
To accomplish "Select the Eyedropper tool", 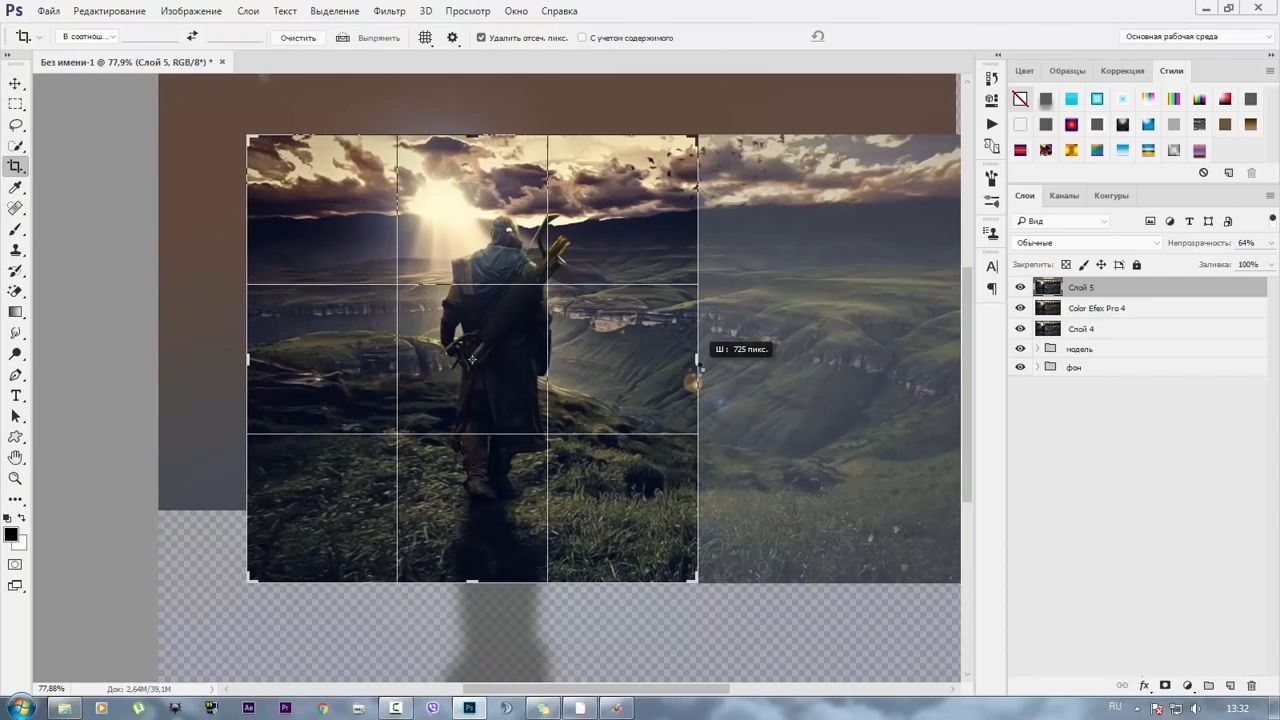I will click(15, 188).
